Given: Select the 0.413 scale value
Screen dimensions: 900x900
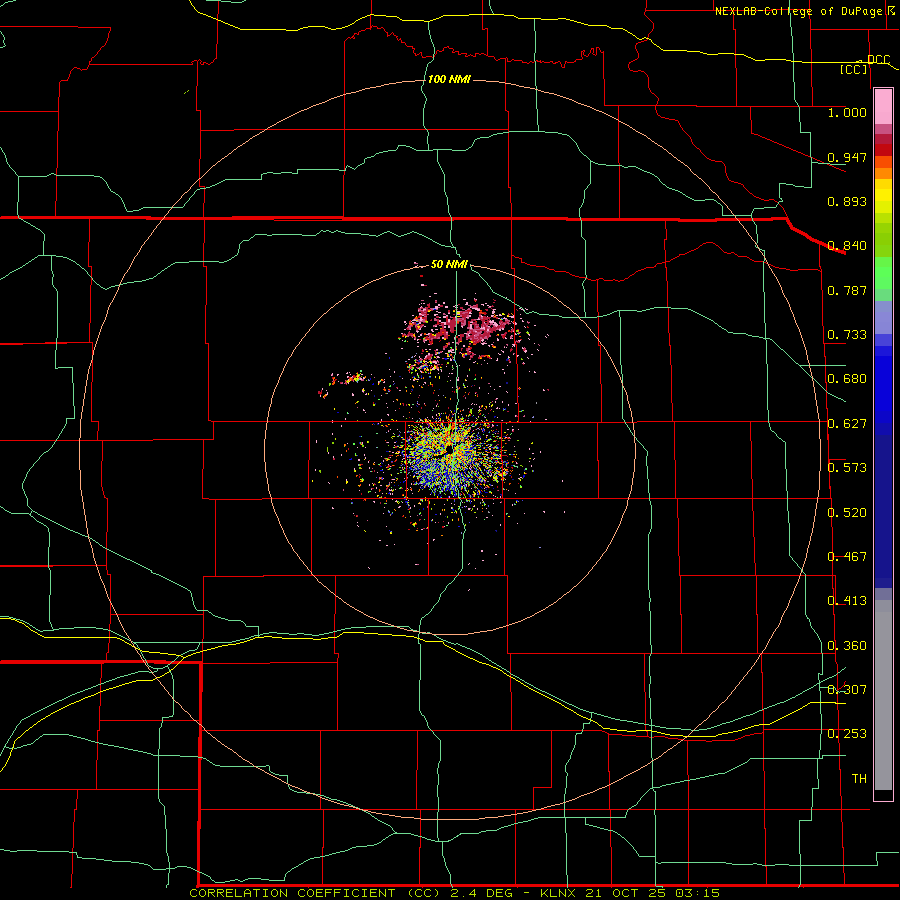Looking at the screenshot, I should (847, 601).
